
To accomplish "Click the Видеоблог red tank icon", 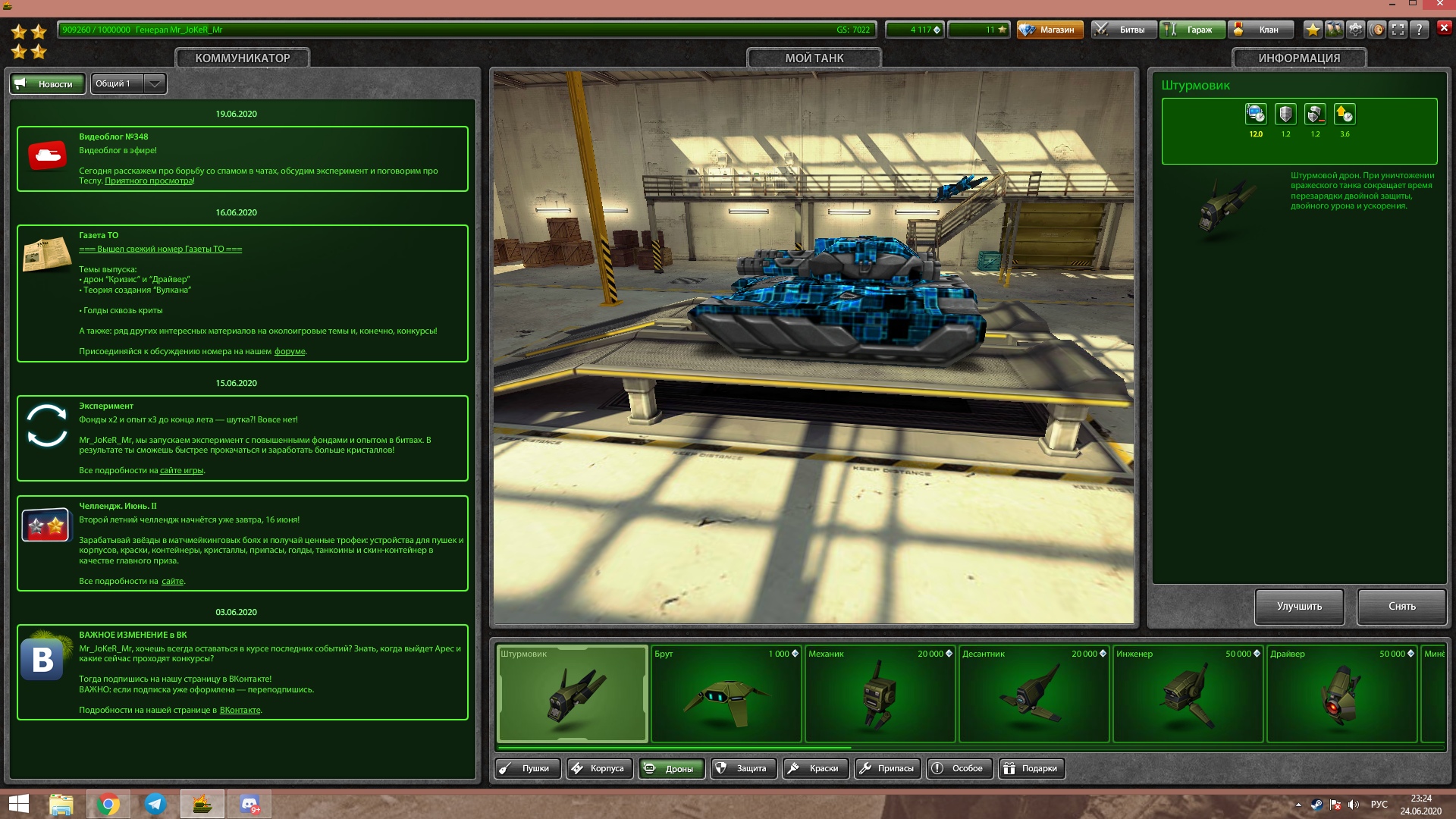I will 47,155.
